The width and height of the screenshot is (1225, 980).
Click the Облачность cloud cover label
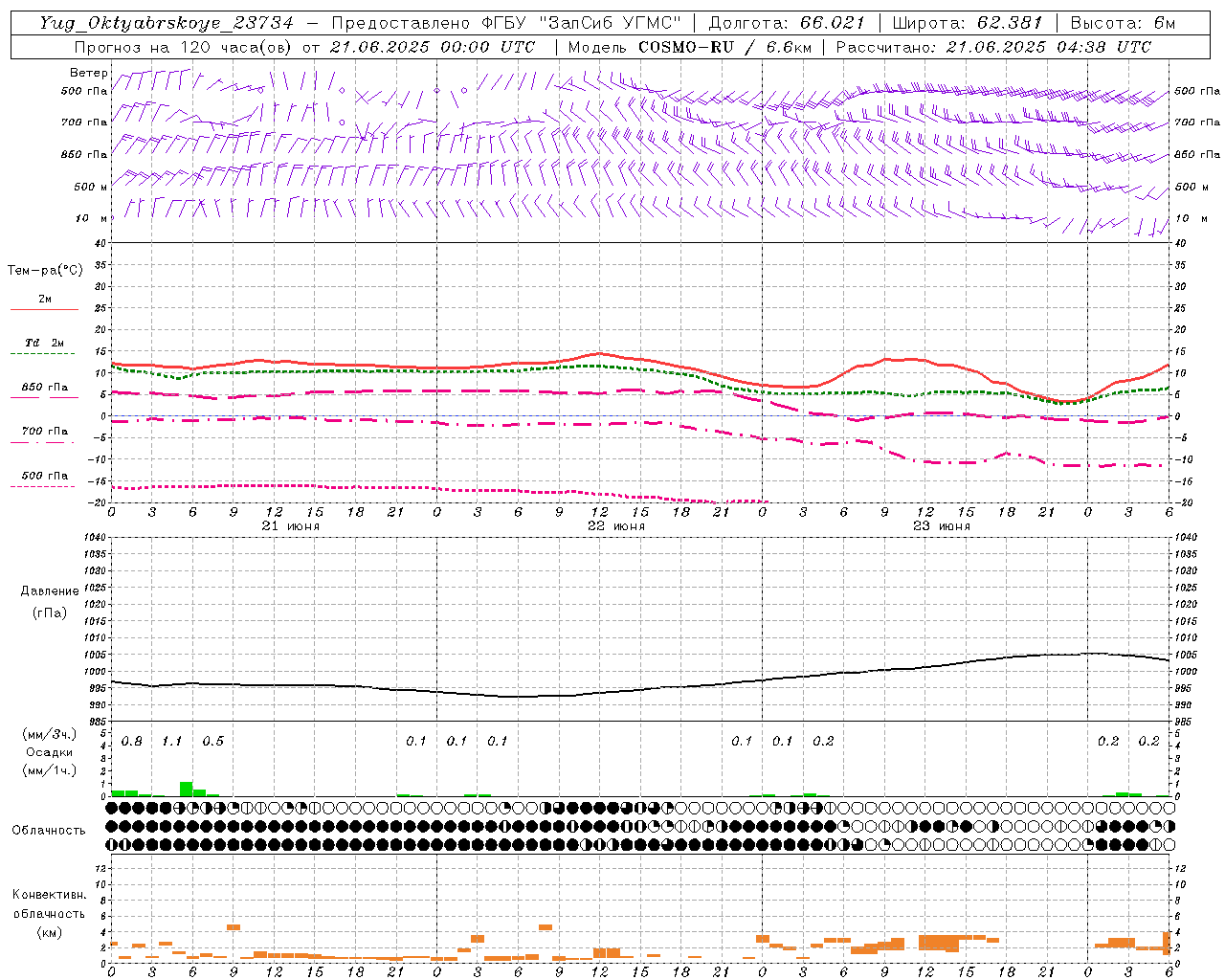49,831
